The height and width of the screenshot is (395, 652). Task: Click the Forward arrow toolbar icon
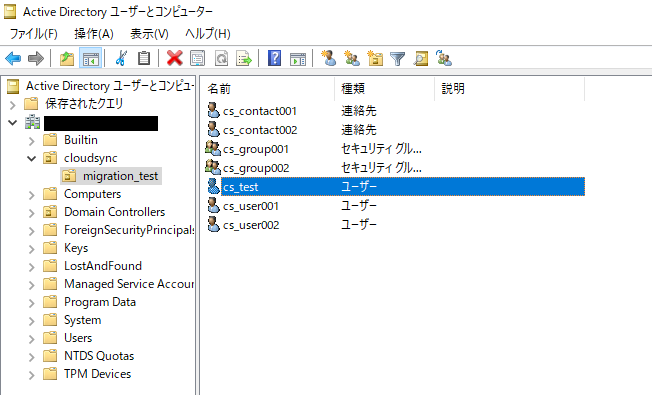(x=36, y=58)
